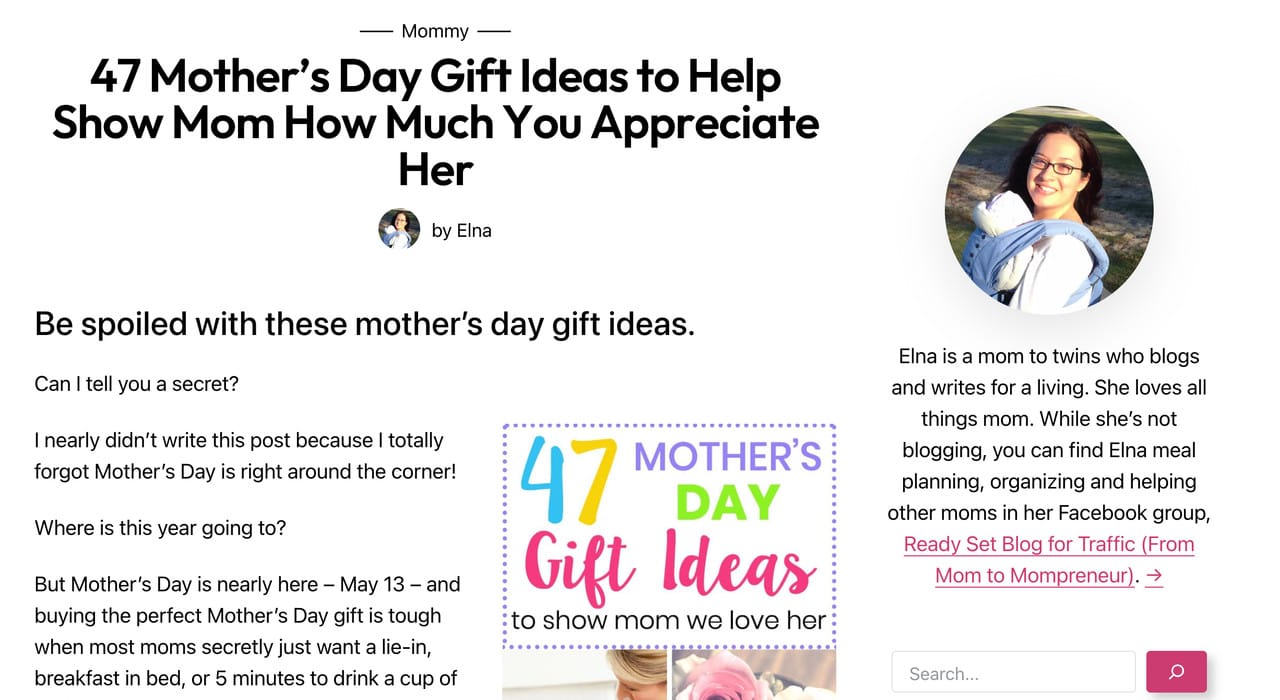Click by Elna to view the author page
The height and width of the screenshot is (700, 1280).
[462, 230]
